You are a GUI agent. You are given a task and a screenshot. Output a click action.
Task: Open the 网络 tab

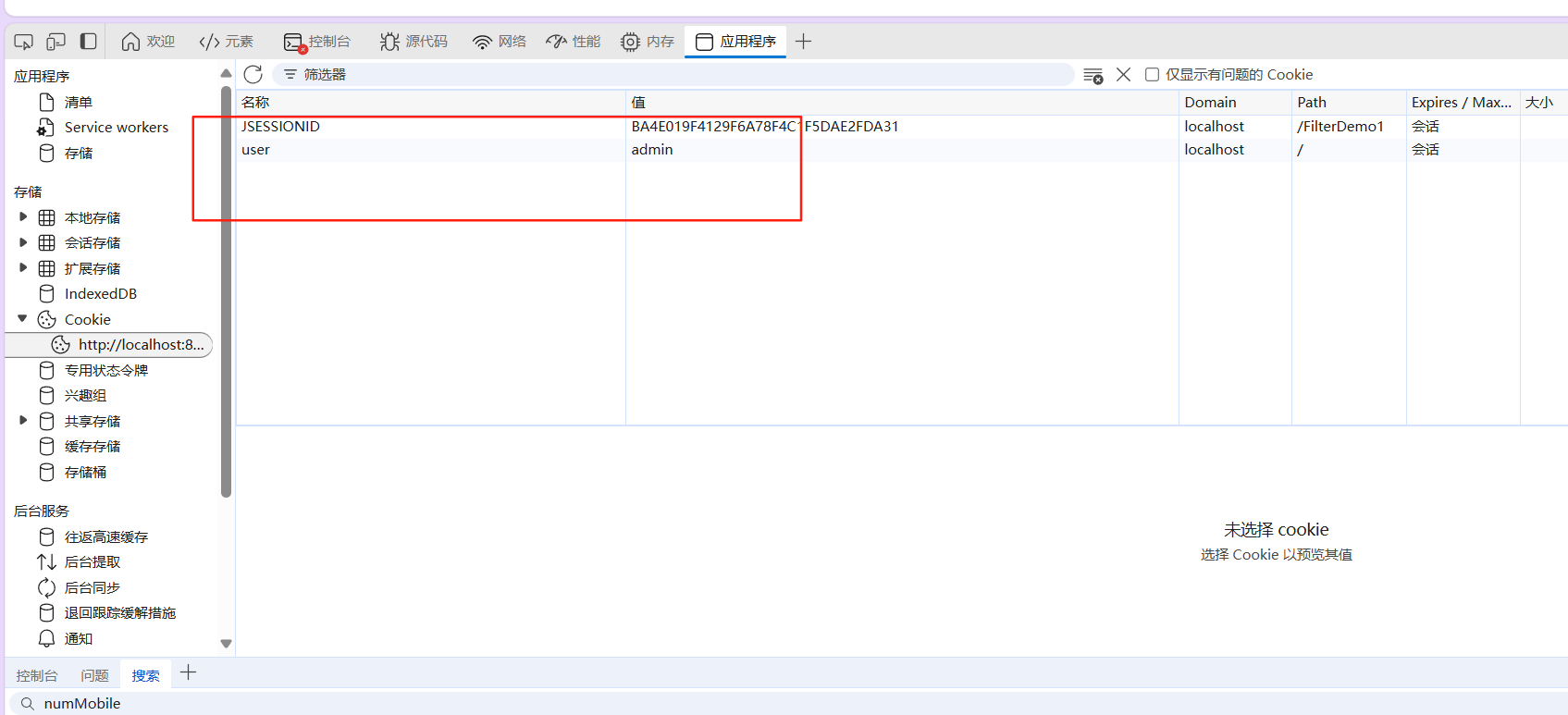[x=500, y=42]
